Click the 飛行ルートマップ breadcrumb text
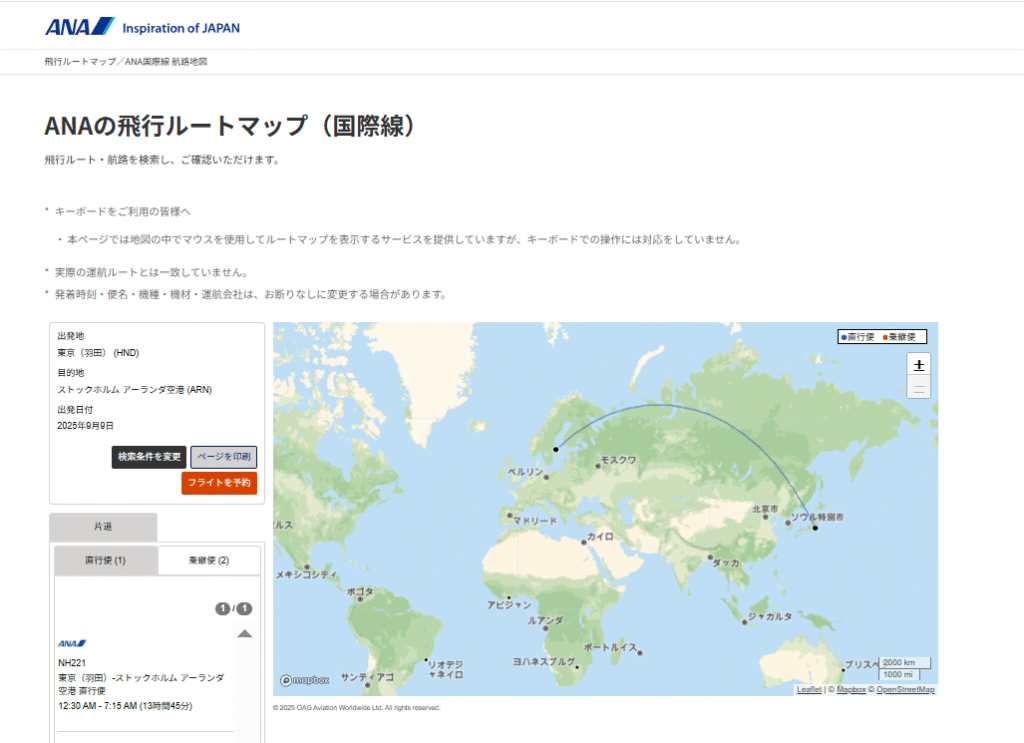This screenshot has height=743, width=1024. [80, 61]
